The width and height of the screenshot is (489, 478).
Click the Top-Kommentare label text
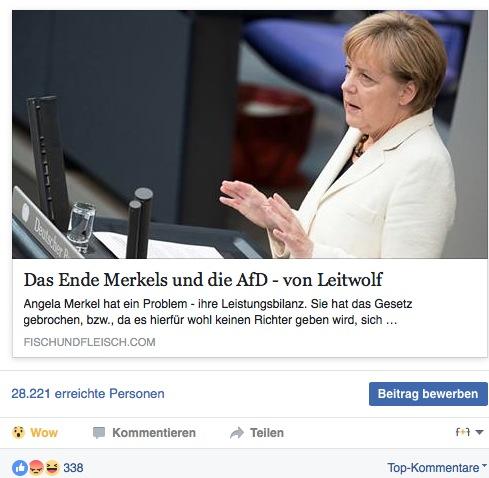[433, 468]
